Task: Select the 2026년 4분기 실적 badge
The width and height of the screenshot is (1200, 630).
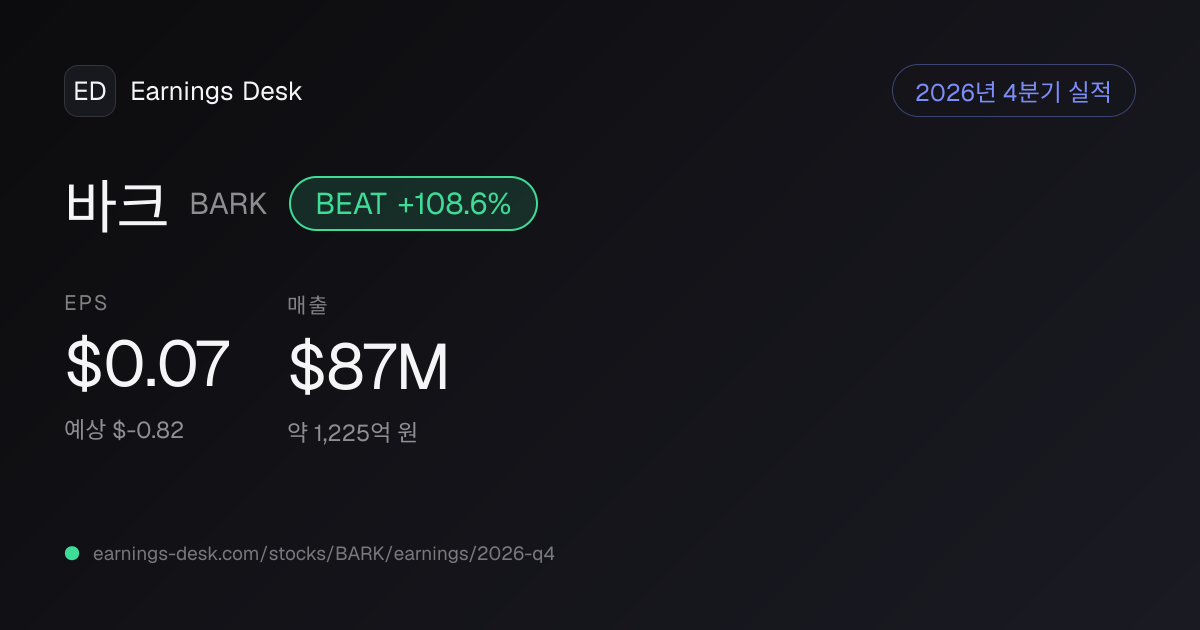Action: pos(1013,91)
